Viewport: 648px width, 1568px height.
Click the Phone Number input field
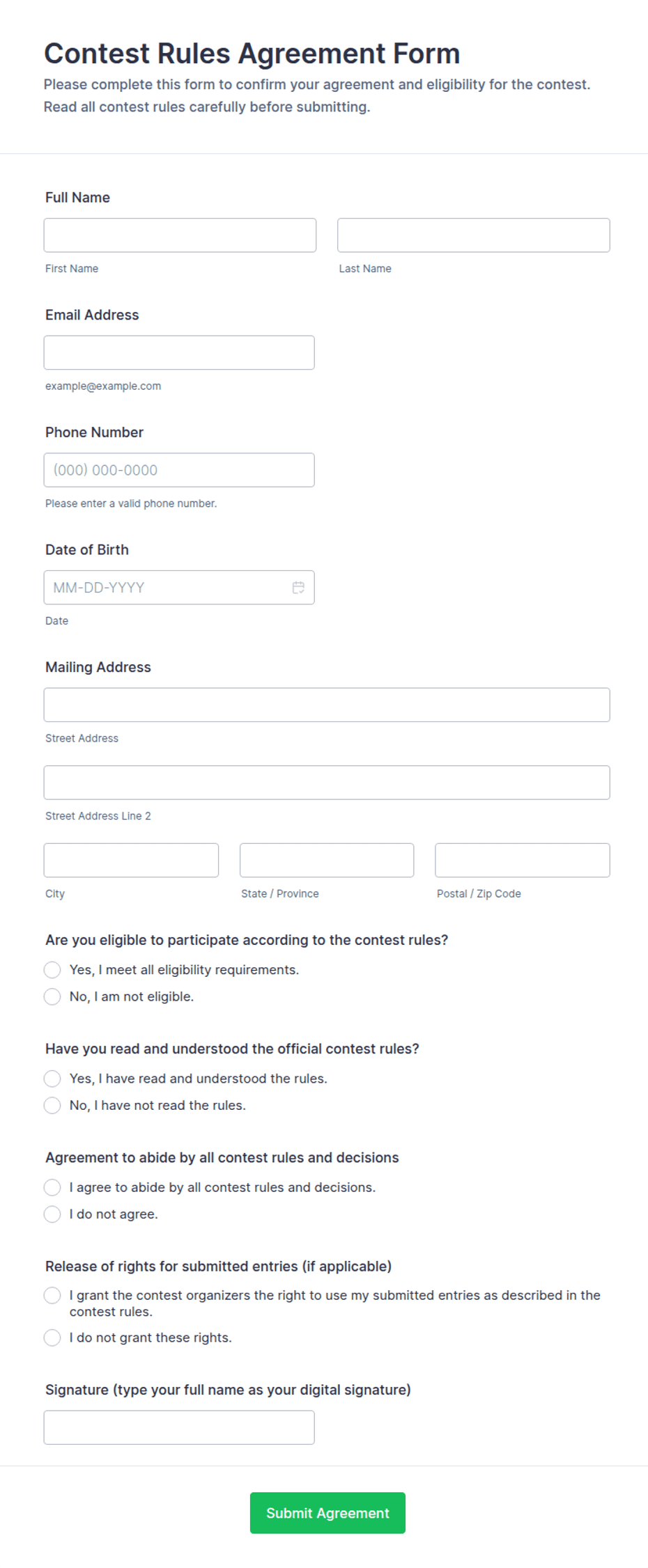coord(179,470)
